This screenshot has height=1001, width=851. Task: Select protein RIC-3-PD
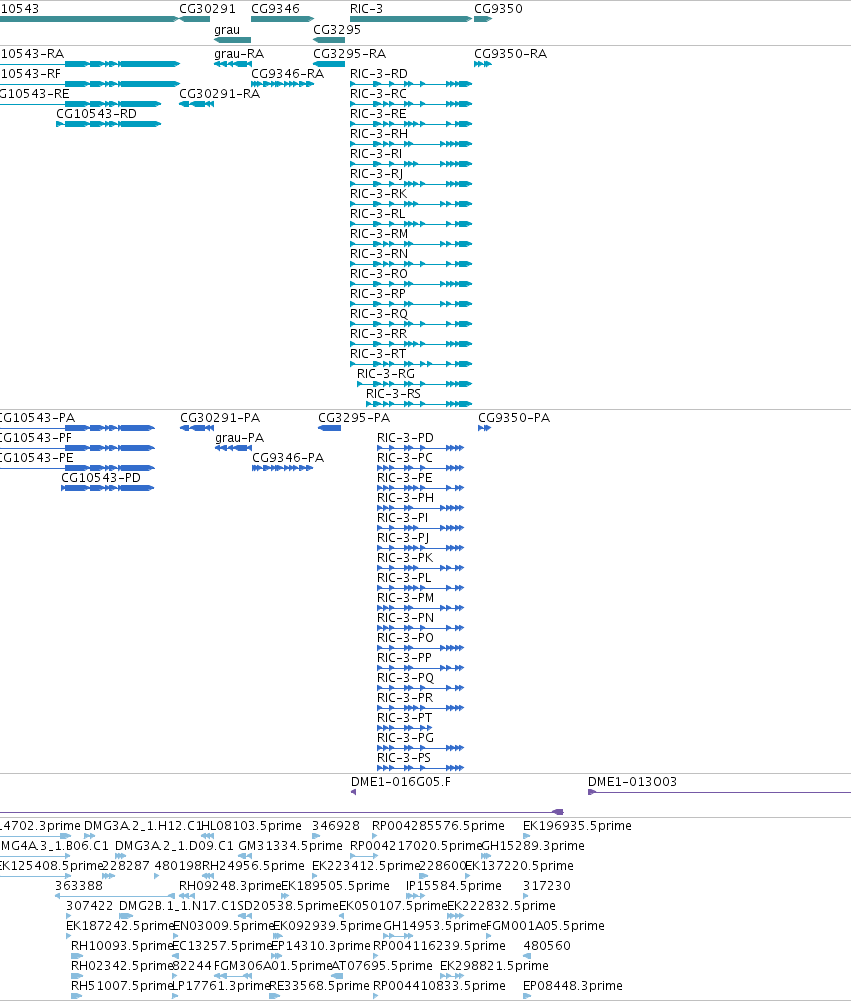pos(420,448)
